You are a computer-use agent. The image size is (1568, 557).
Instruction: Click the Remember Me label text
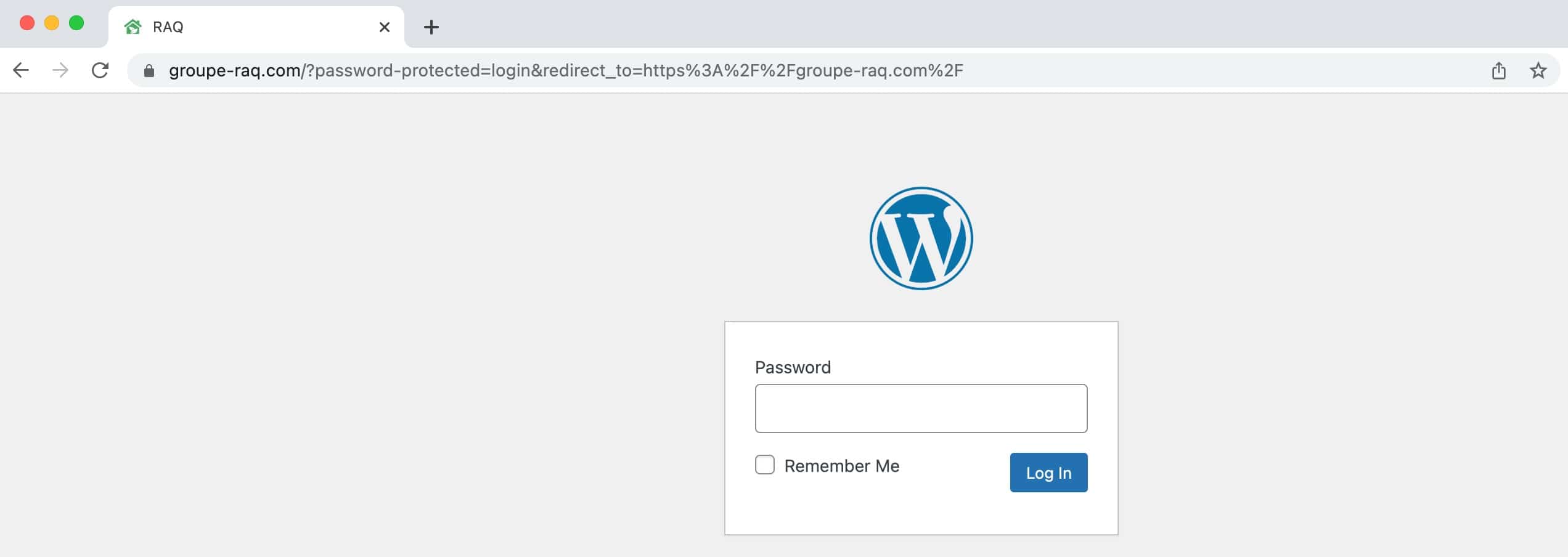(x=841, y=466)
